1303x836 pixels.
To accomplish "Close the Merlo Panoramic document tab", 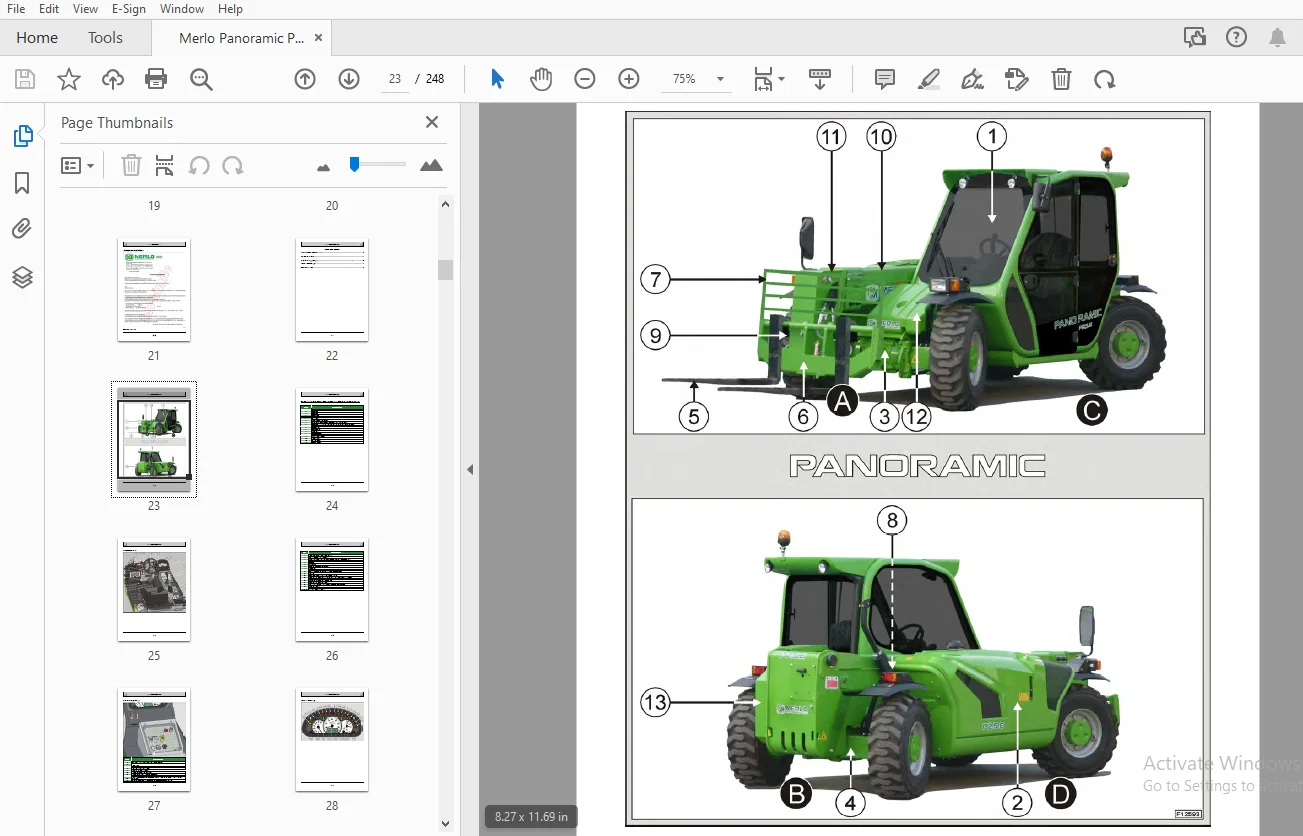I will [318, 38].
